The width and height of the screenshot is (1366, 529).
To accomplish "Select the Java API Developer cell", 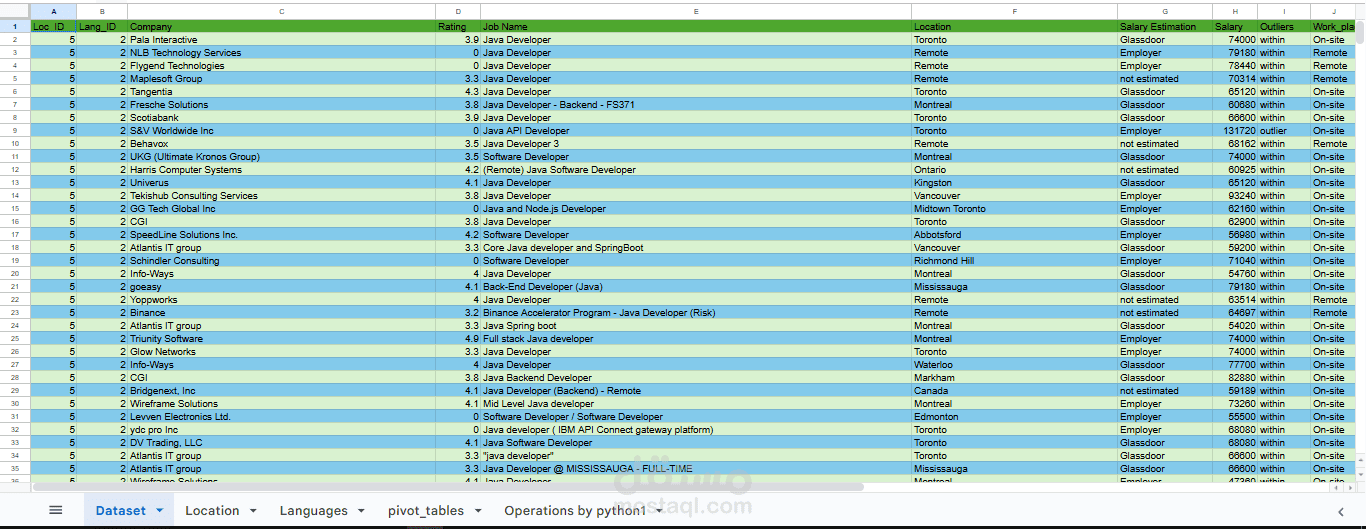I will click(696, 130).
